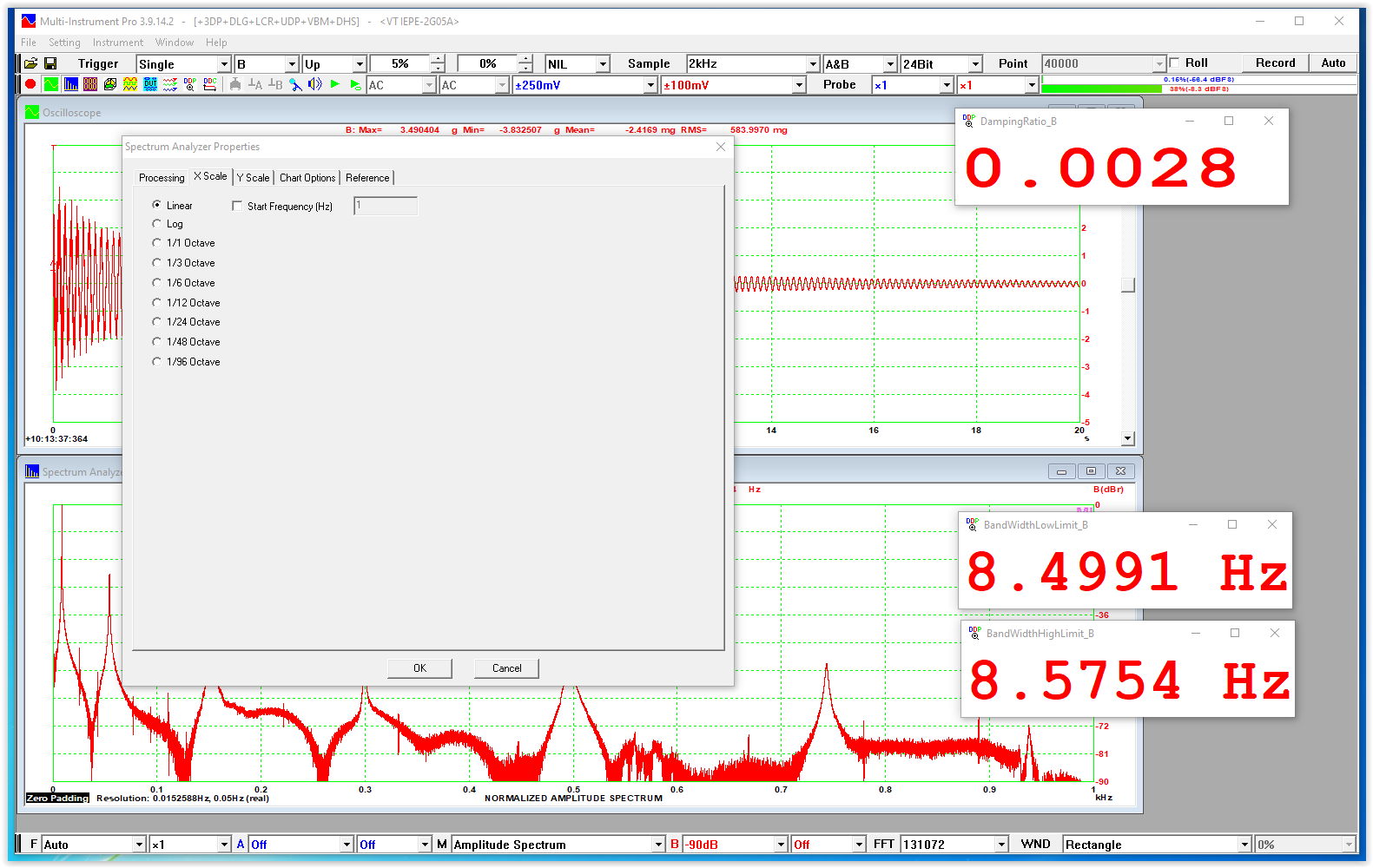Toggle the blue Spectrum Analyzer toolbar icon
The height and width of the screenshot is (868, 1373).
(x=70, y=84)
